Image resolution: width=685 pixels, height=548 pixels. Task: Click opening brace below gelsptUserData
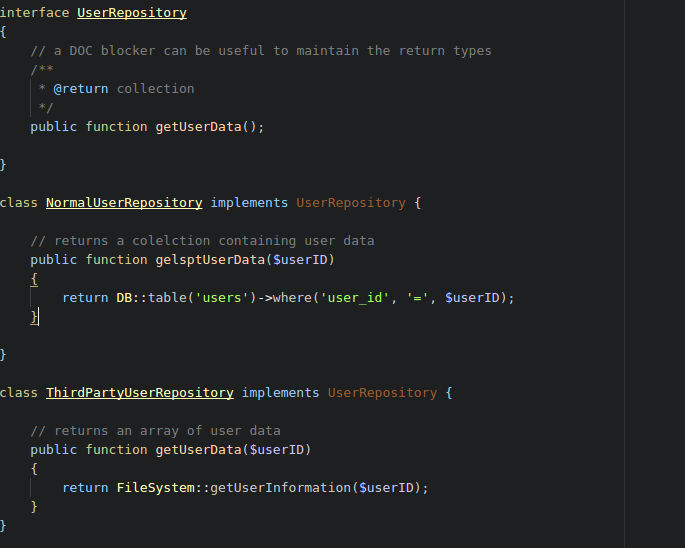pos(34,279)
